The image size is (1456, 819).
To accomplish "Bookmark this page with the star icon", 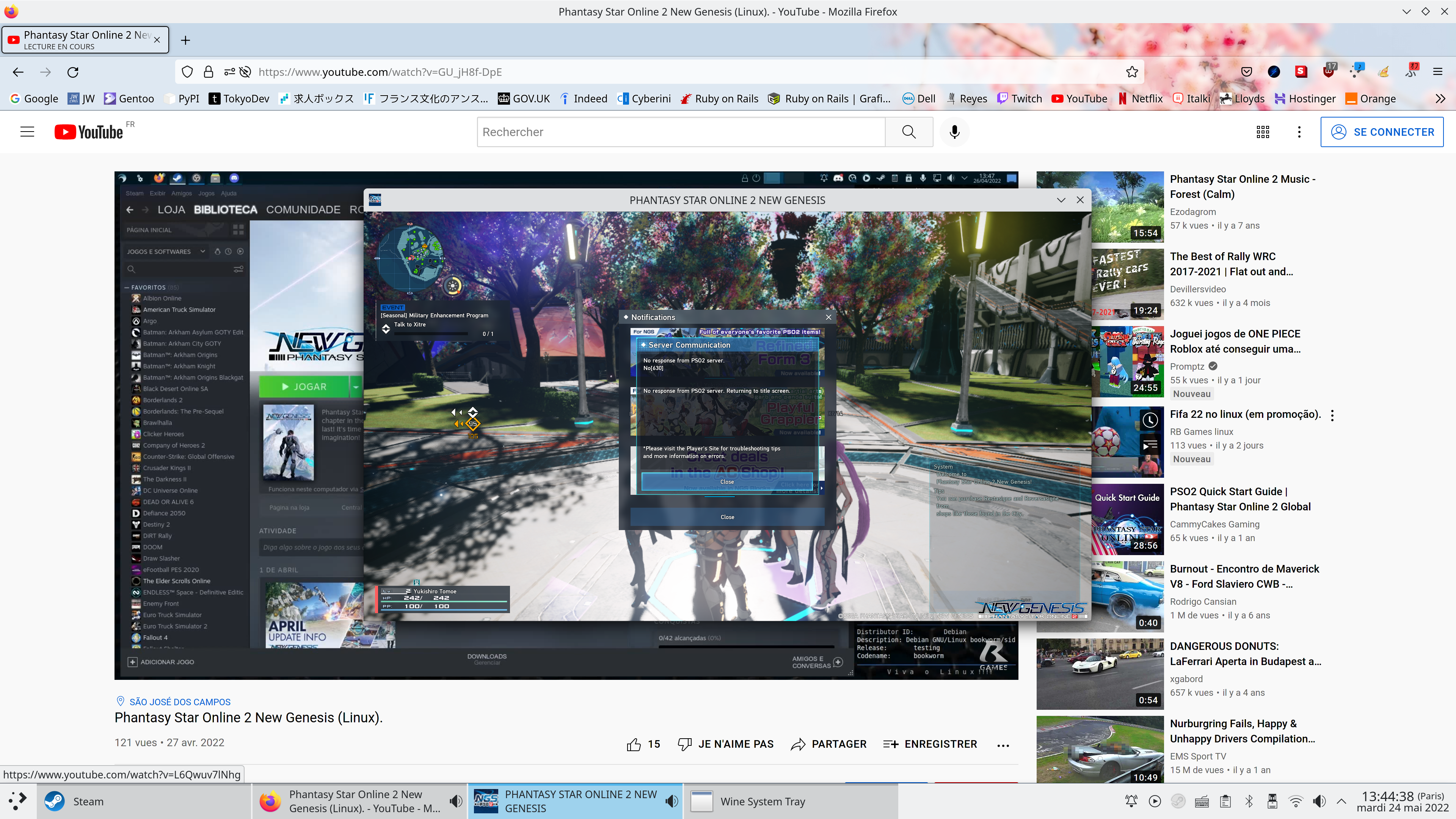I will pos(1131,72).
